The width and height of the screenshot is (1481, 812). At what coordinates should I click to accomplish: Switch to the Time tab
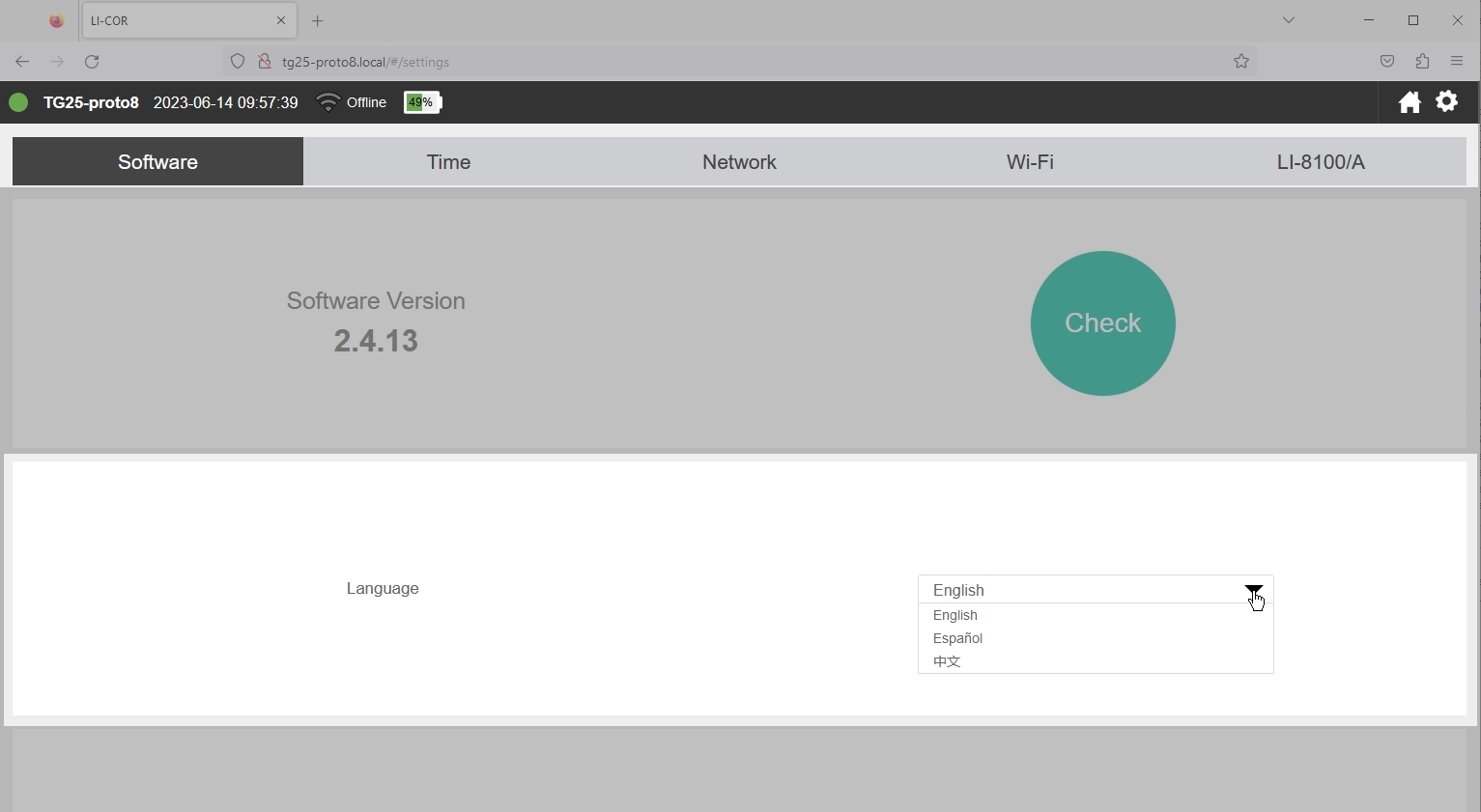click(448, 162)
